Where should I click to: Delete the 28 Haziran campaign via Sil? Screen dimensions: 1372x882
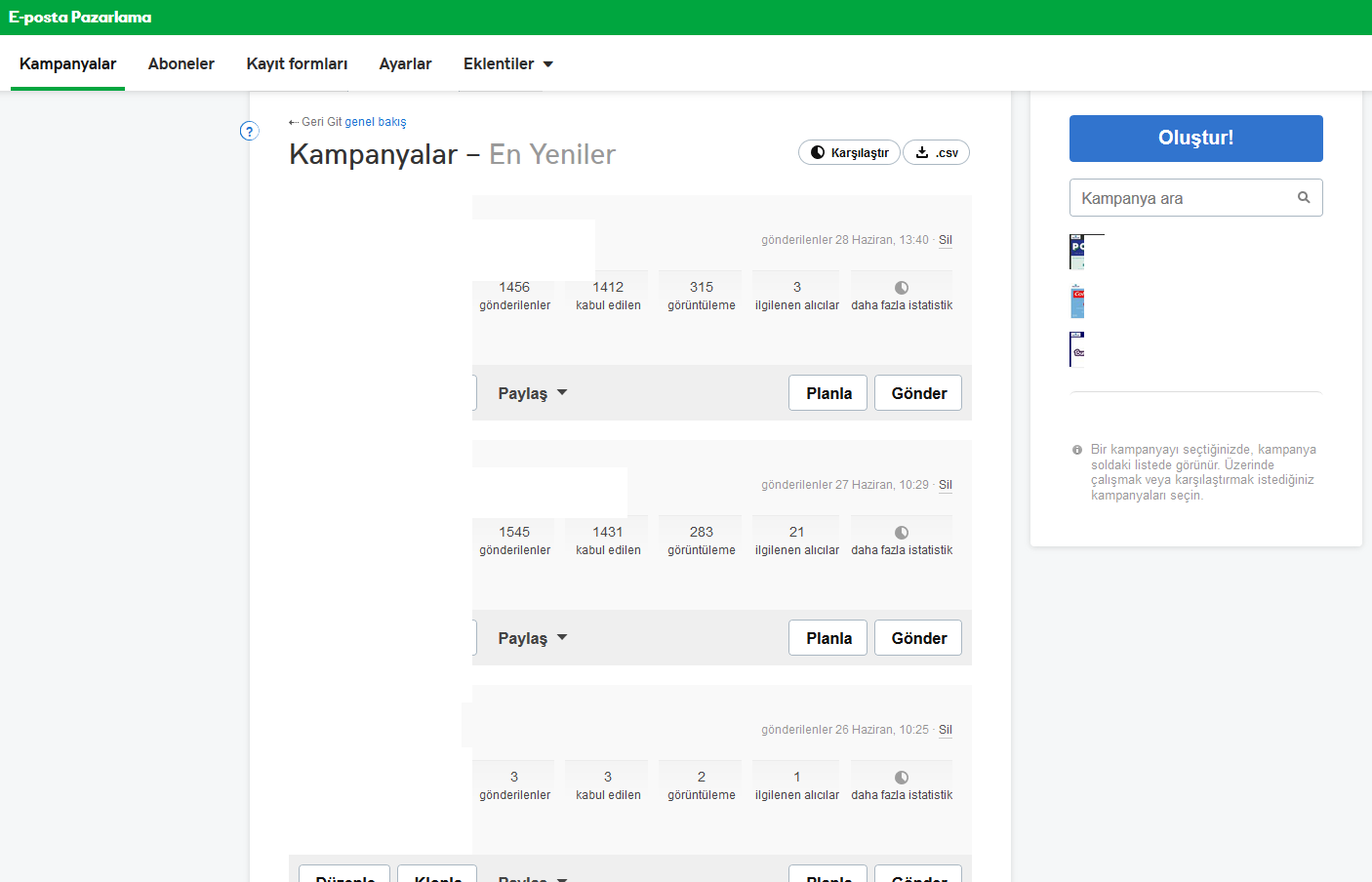click(x=946, y=240)
